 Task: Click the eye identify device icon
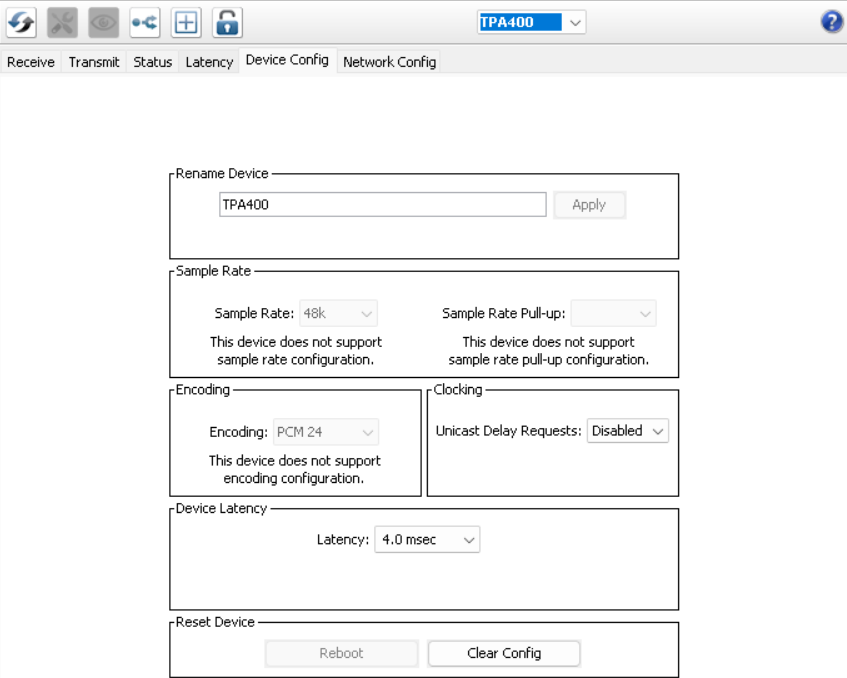pyautogui.click(x=103, y=22)
